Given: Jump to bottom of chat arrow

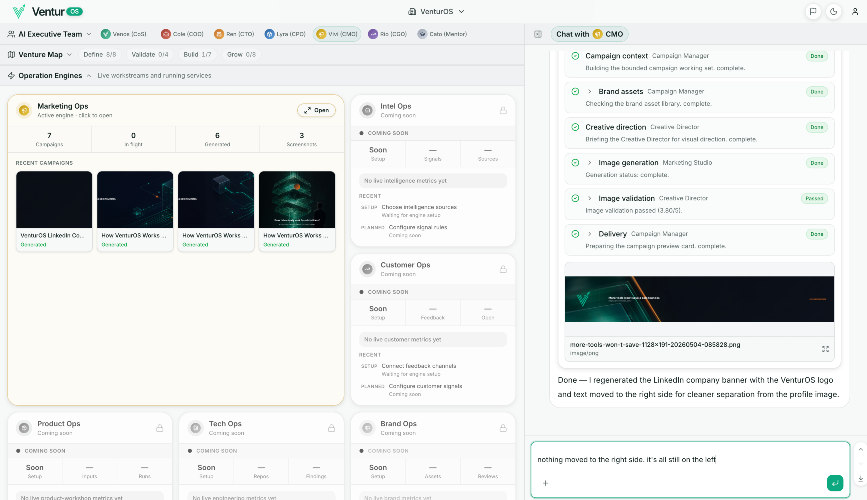Looking at the screenshot, I should (x=860, y=479).
